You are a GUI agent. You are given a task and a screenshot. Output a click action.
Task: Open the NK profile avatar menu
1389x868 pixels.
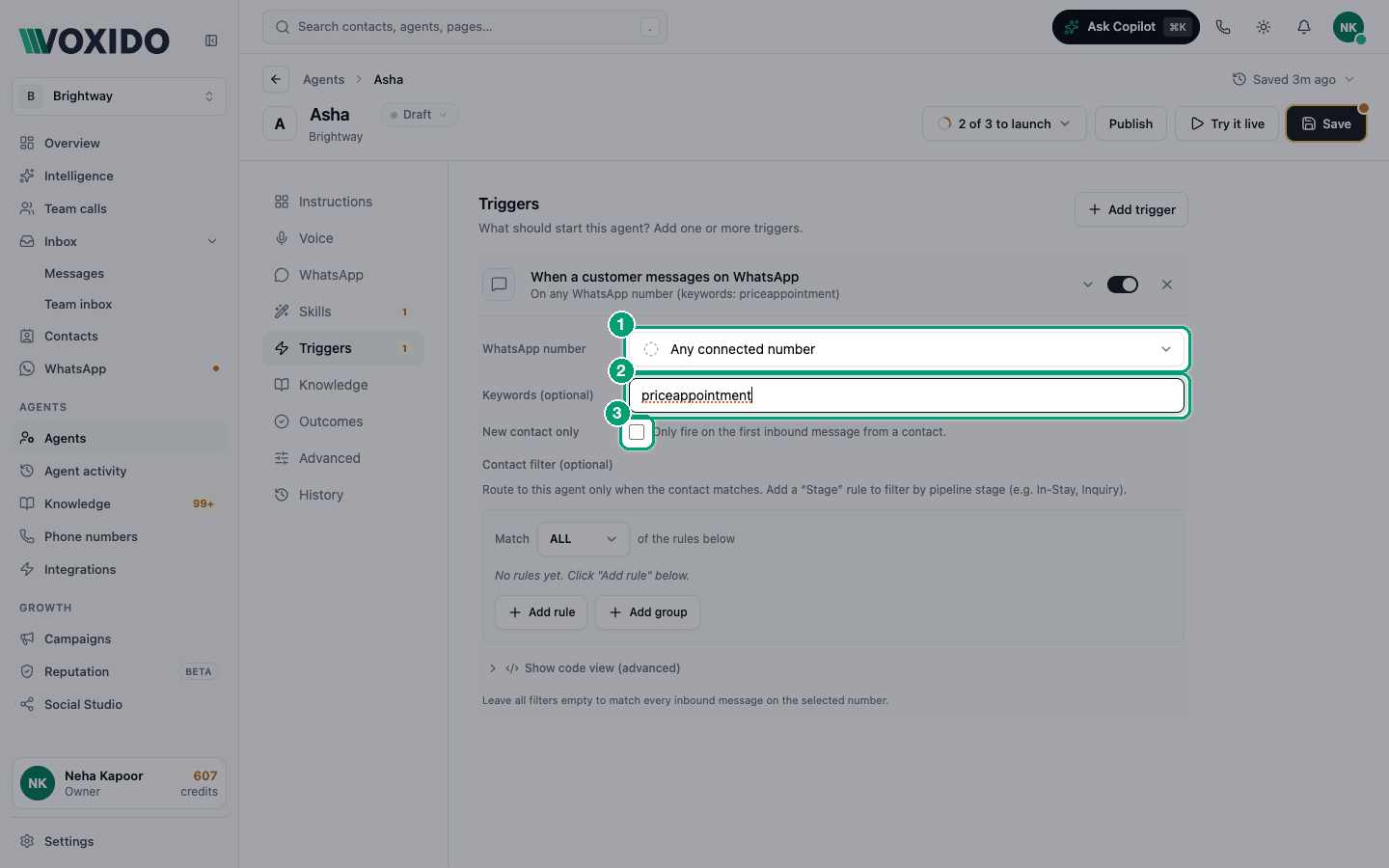[x=1348, y=27]
